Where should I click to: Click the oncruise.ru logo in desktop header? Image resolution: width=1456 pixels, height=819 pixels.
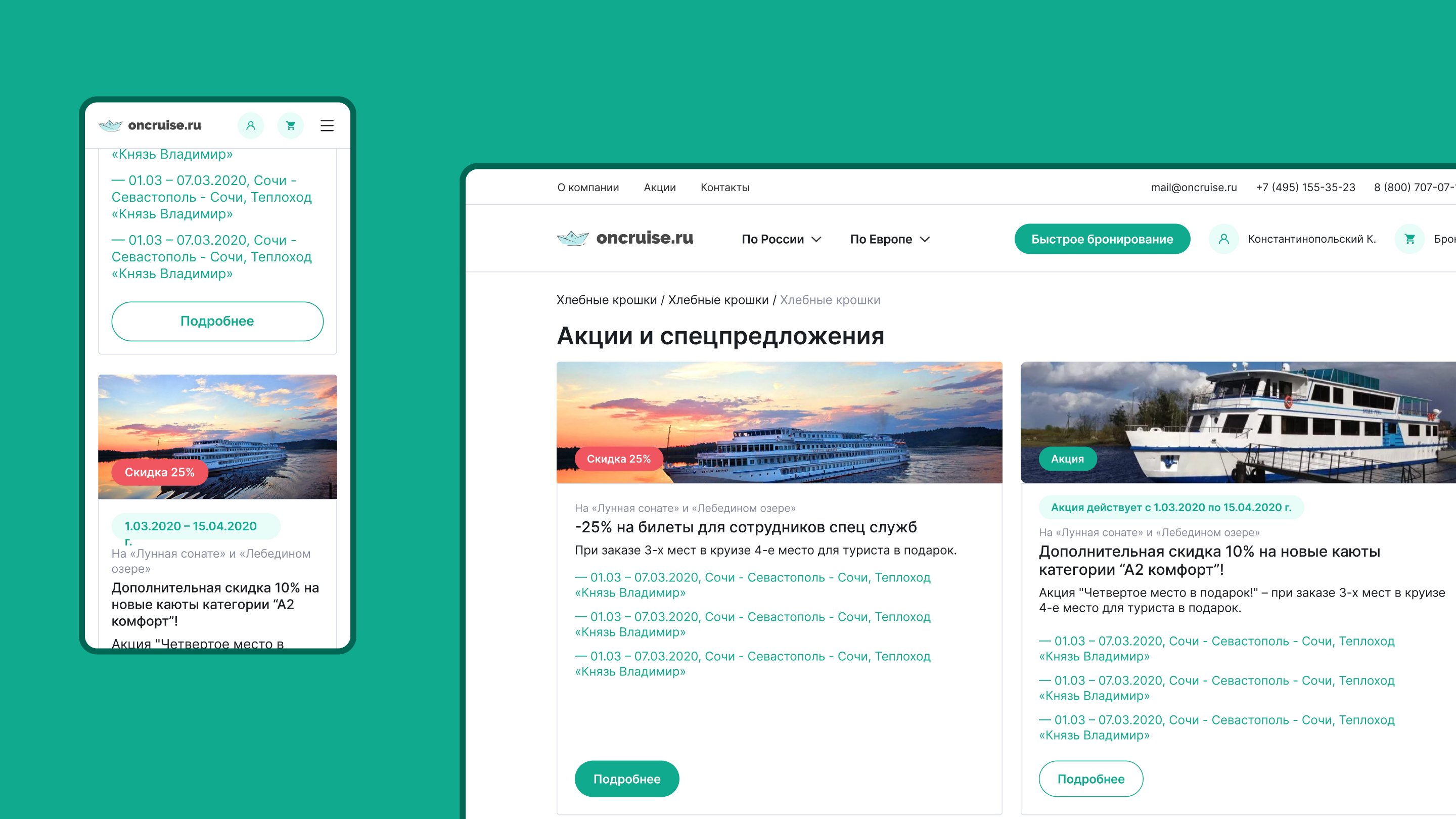pos(625,238)
